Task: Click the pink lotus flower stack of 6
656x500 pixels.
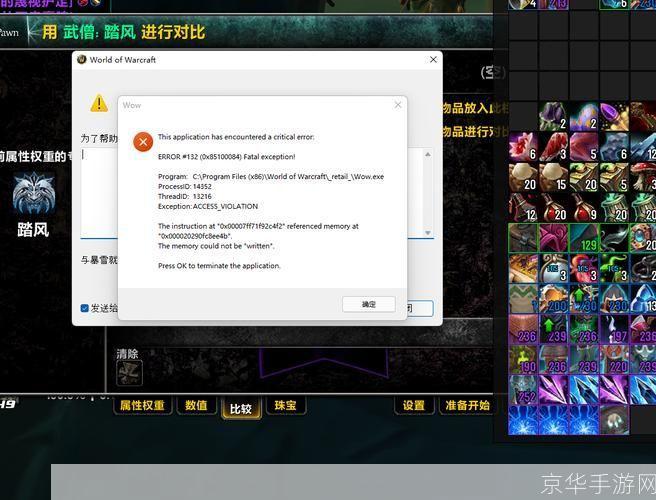Action: 523,147
